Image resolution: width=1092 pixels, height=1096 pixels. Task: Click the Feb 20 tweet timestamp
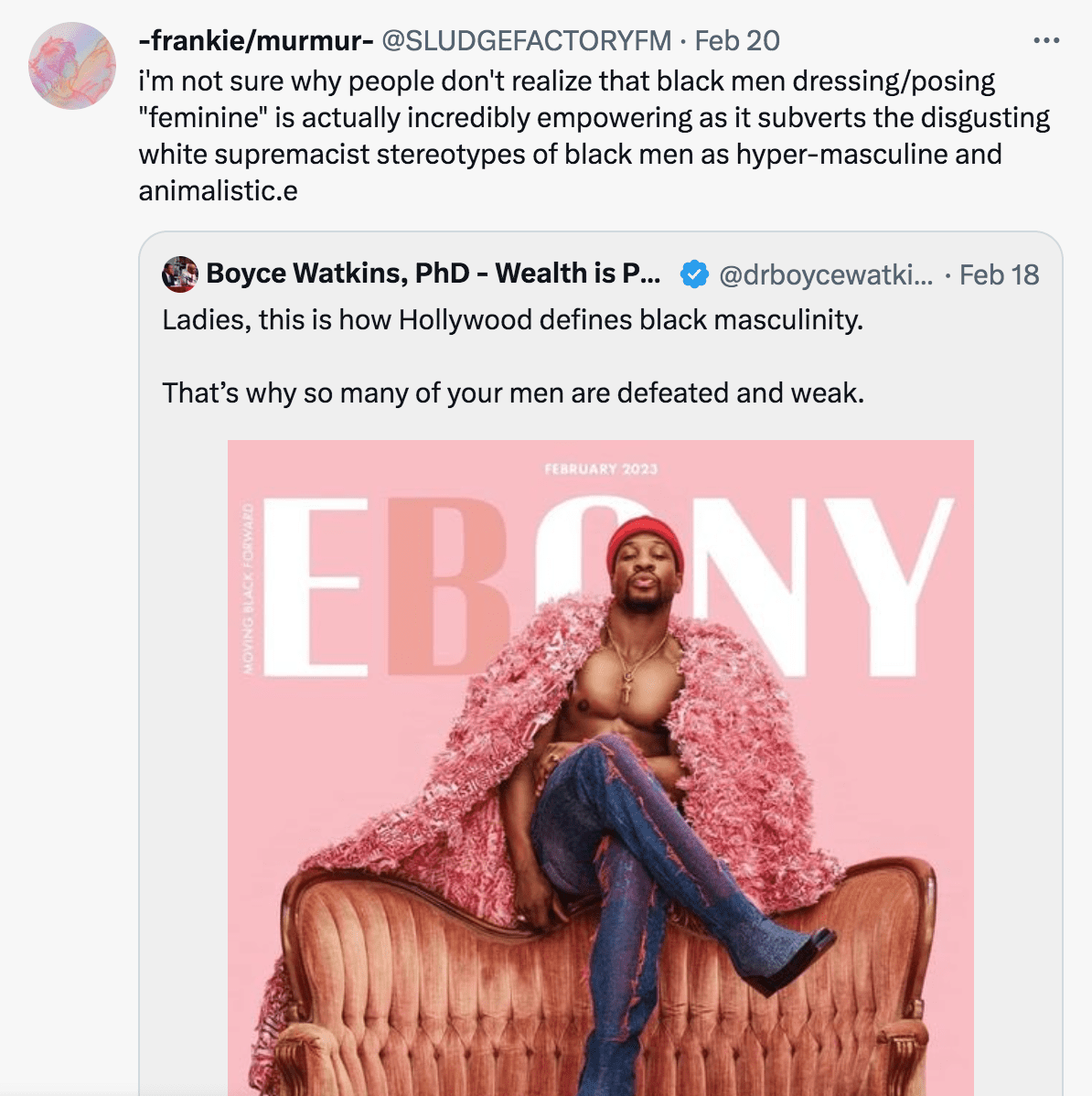[737, 40]
